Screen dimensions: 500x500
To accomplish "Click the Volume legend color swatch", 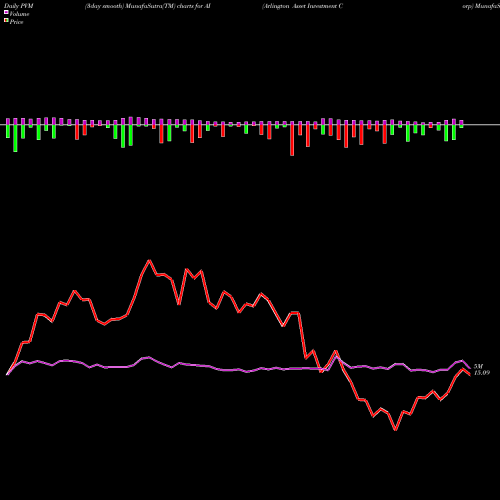I will (x=6, y=12).
